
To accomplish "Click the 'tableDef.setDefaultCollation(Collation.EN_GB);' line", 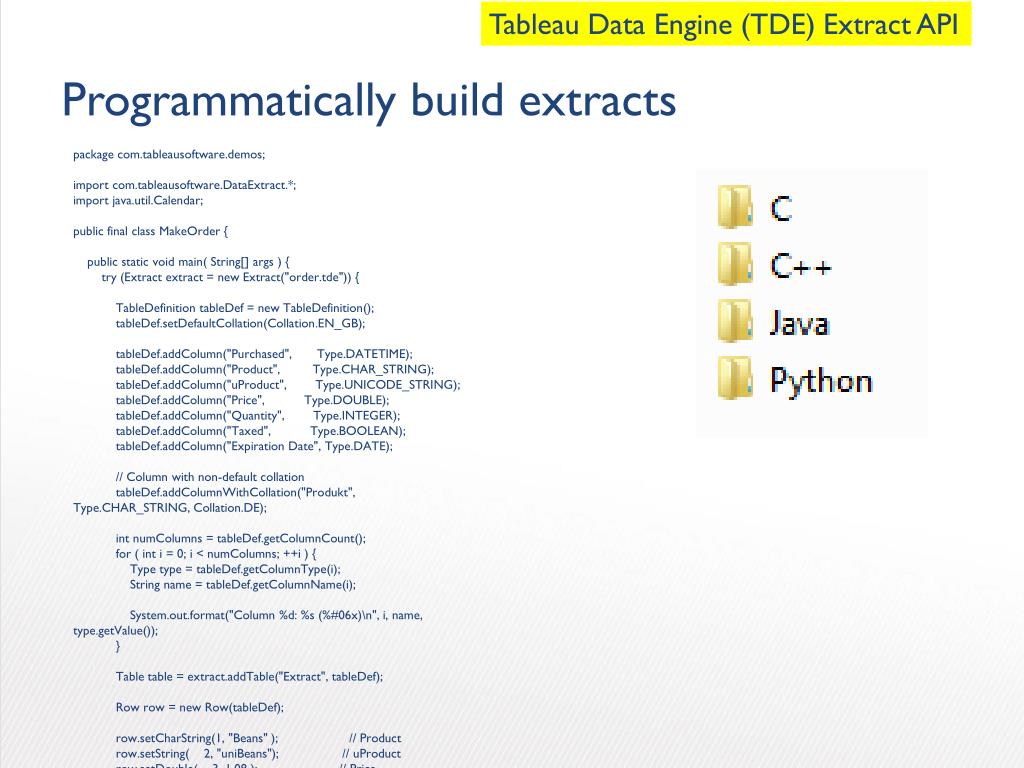I will point(240,323).
